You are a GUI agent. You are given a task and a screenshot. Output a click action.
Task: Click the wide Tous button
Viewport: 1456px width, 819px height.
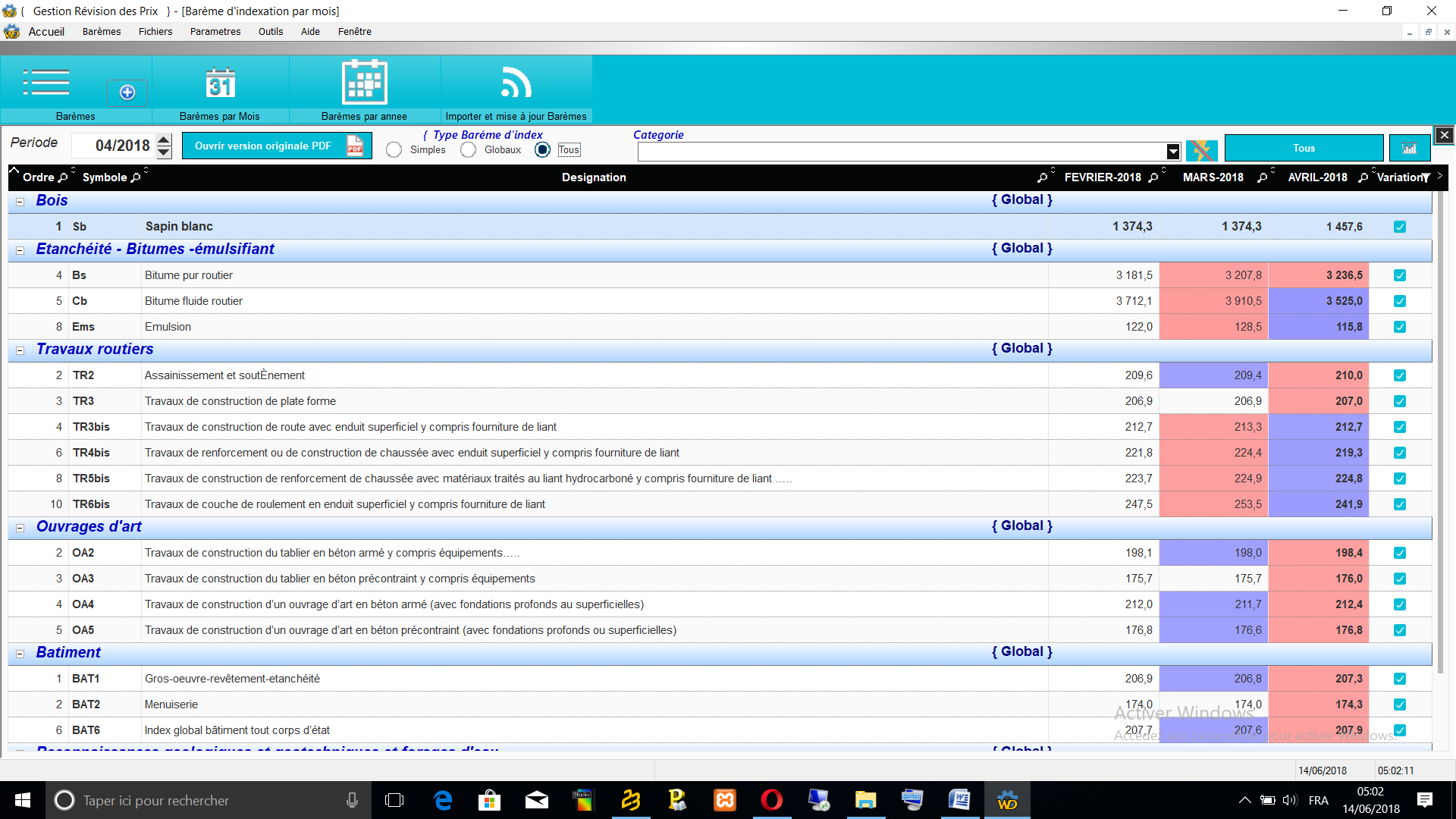point(1304,148)
